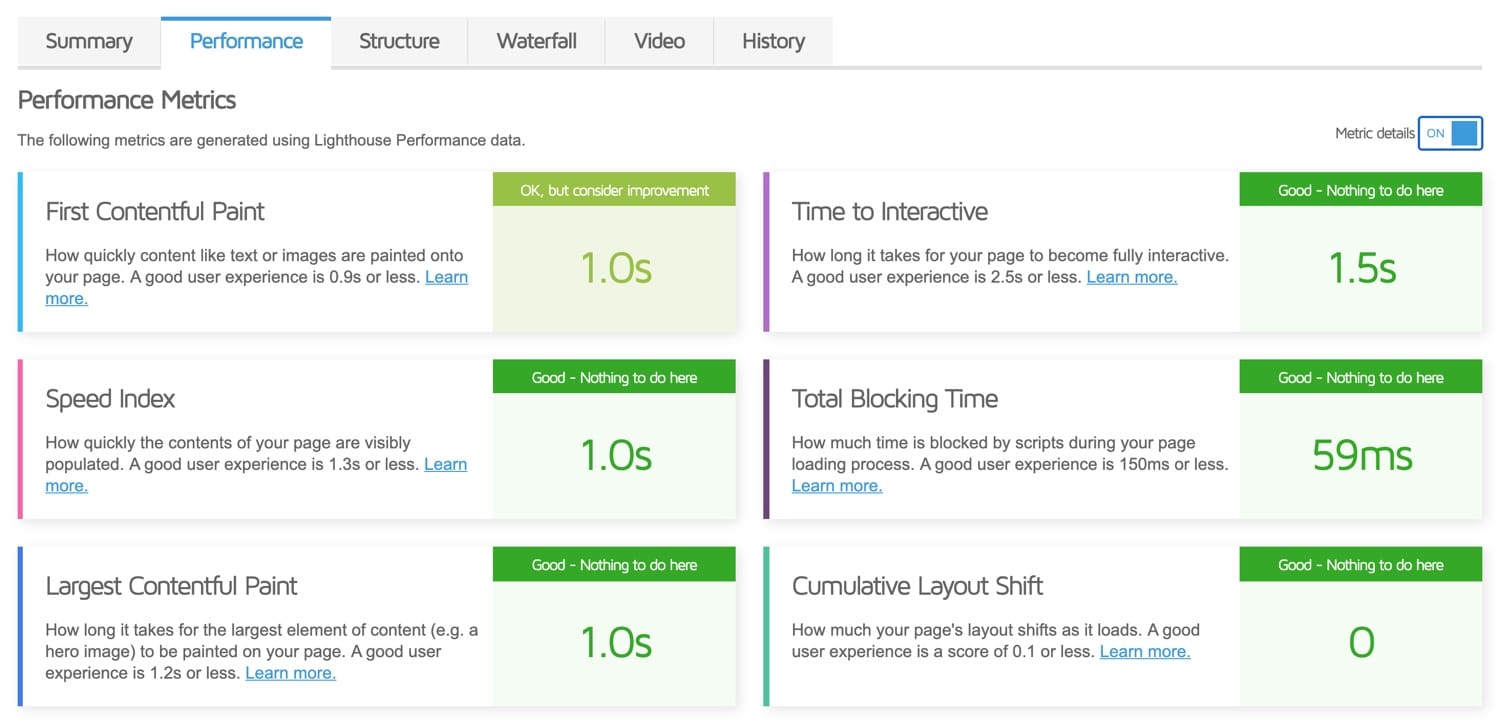Select the 59ms Total Blocking Time value
This screenshot has height=728, width=1500.
1361,456
